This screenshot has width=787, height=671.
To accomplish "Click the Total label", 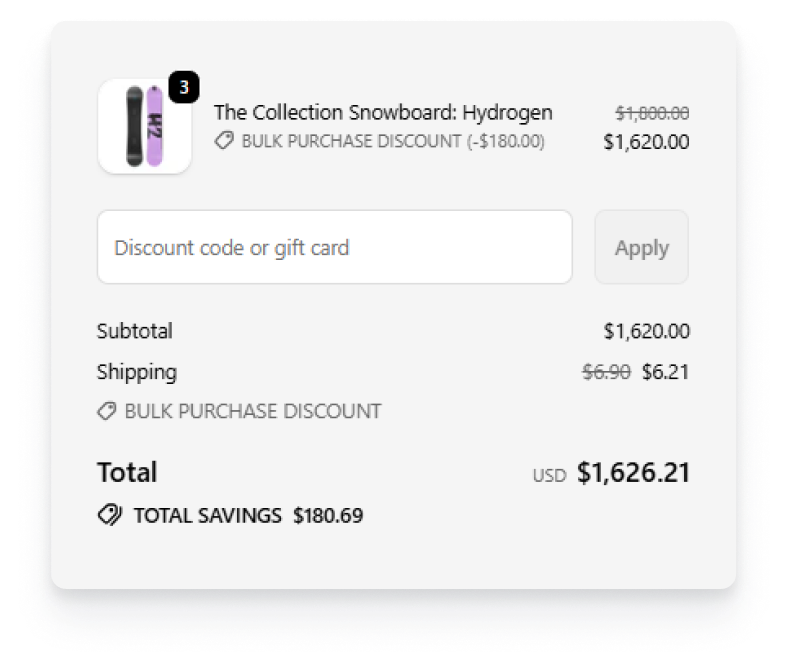I will [x=127, y=472].
